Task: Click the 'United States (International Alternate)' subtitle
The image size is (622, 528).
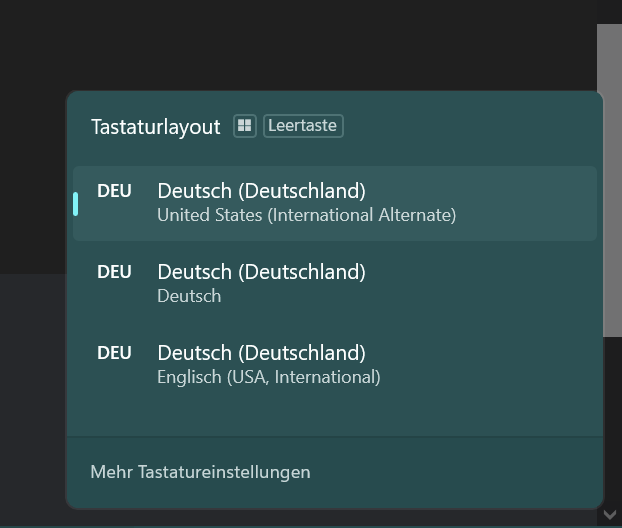Action: [307, 215]
